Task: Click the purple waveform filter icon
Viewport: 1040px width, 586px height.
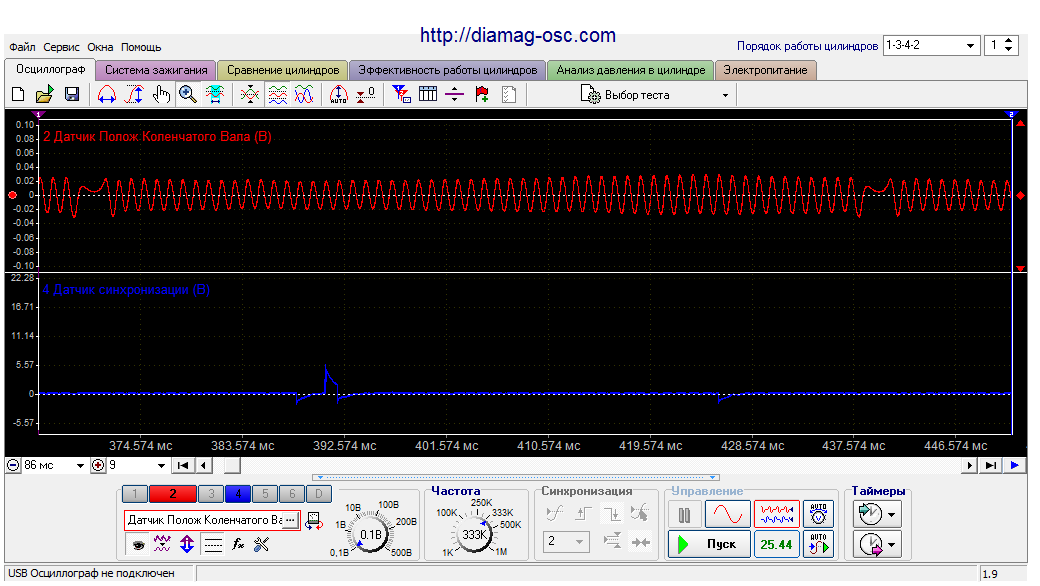Action: pyautogui.click(x=162, y=545)
